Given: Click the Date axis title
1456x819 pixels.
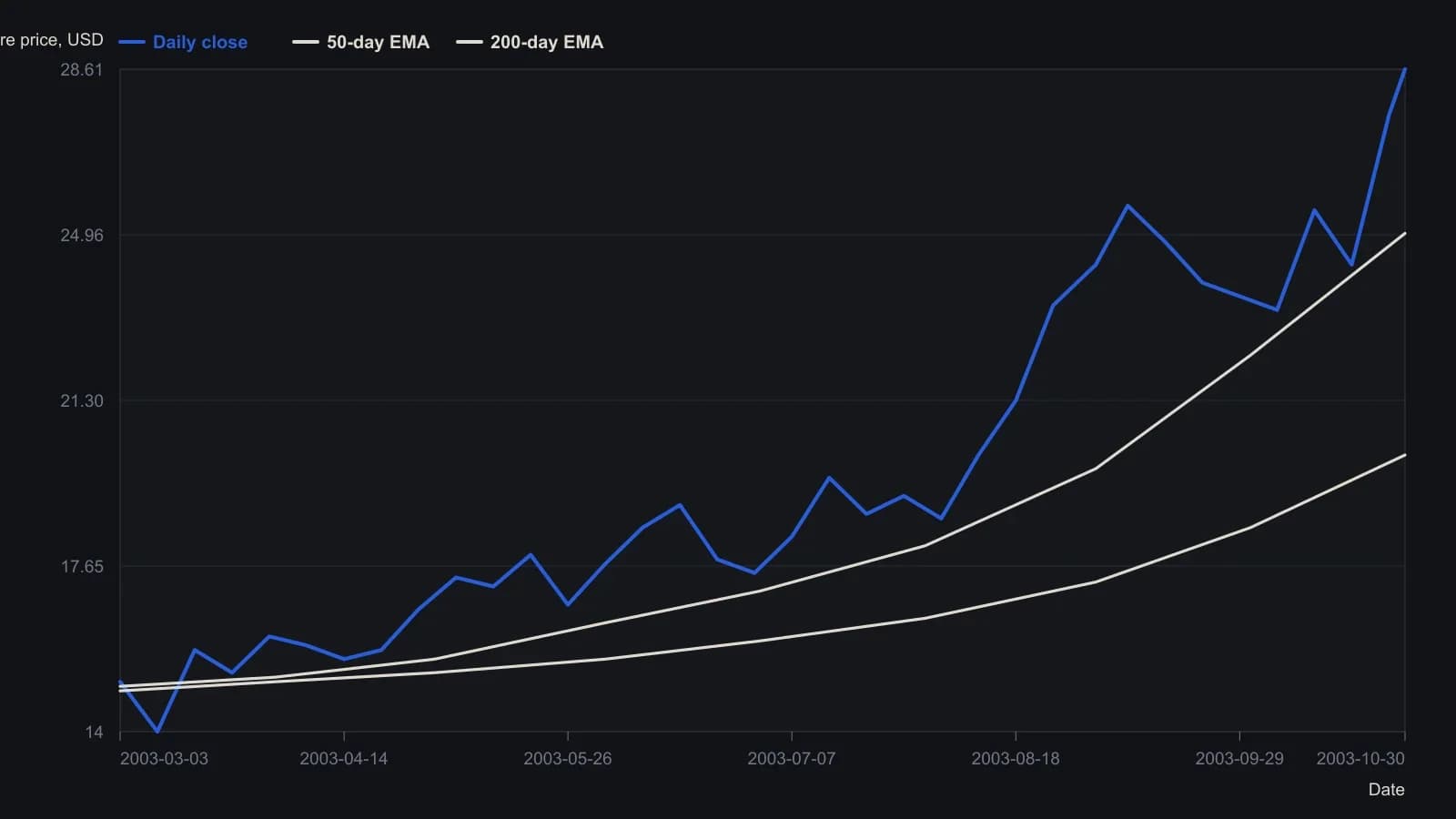Looking at the screenshot, I should click(1386, 790).
